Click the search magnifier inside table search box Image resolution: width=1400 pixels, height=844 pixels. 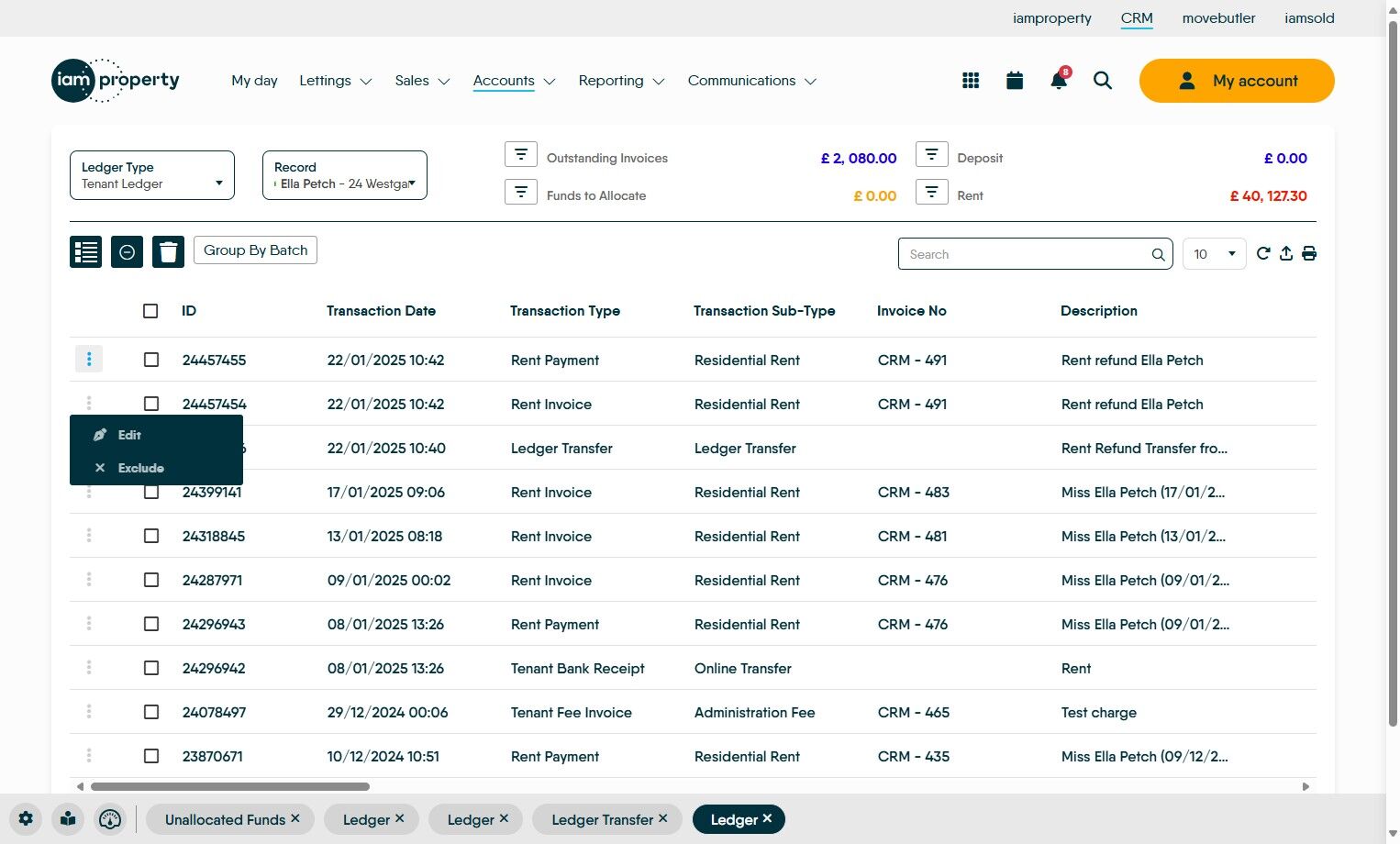[x=1159, y=255]
